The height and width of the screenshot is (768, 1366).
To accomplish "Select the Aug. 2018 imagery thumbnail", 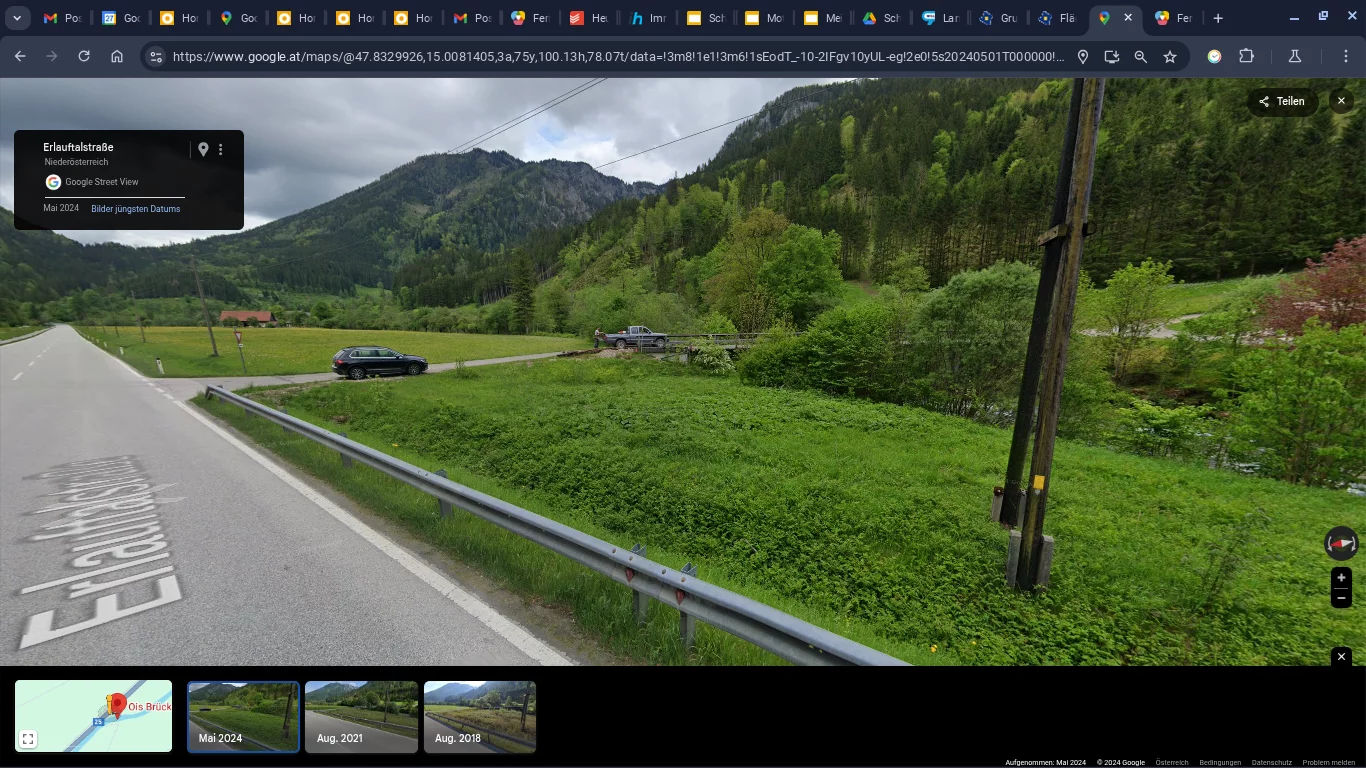I will point(480,716).
